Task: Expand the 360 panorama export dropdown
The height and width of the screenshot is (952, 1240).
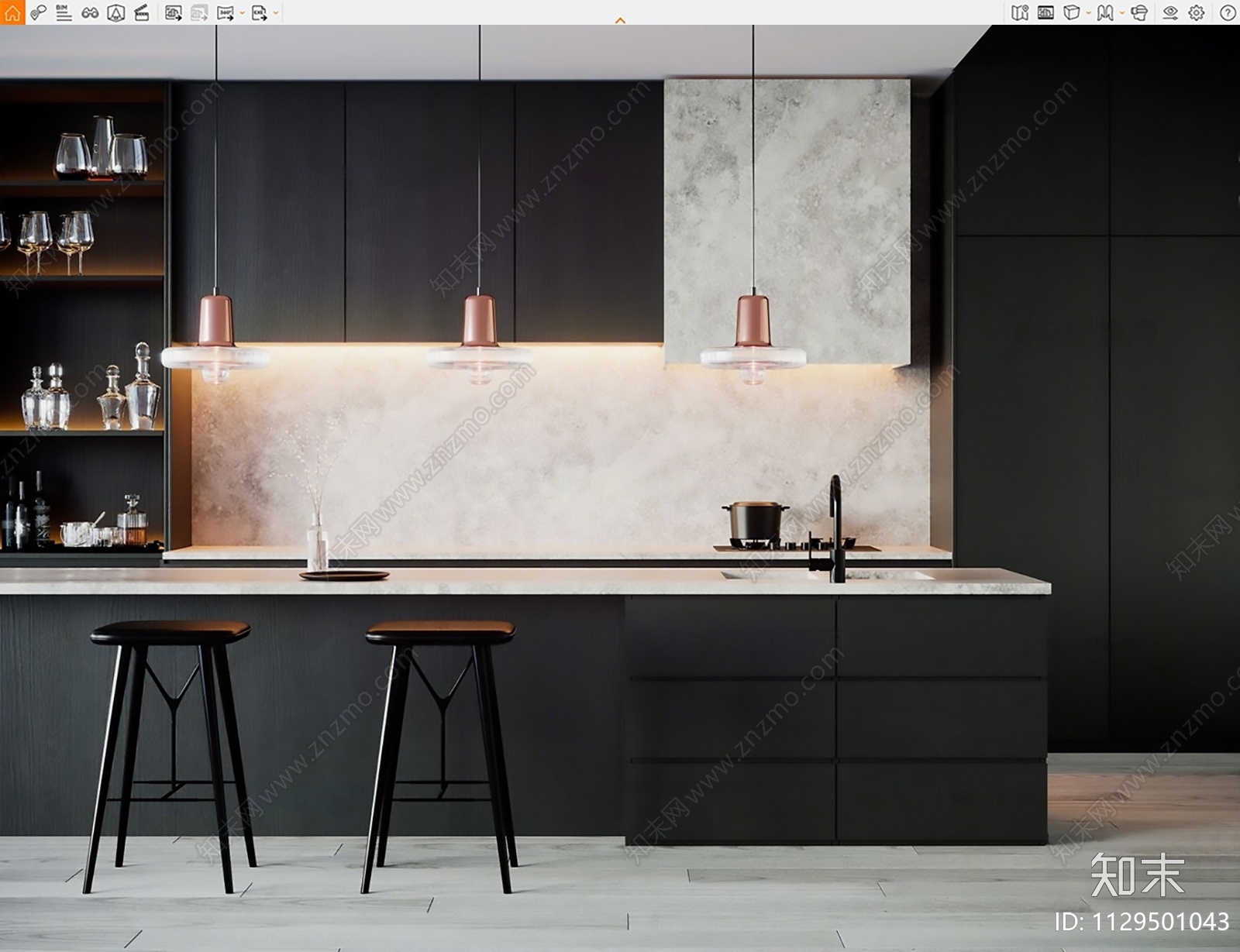Action: [x=242, y=13]
